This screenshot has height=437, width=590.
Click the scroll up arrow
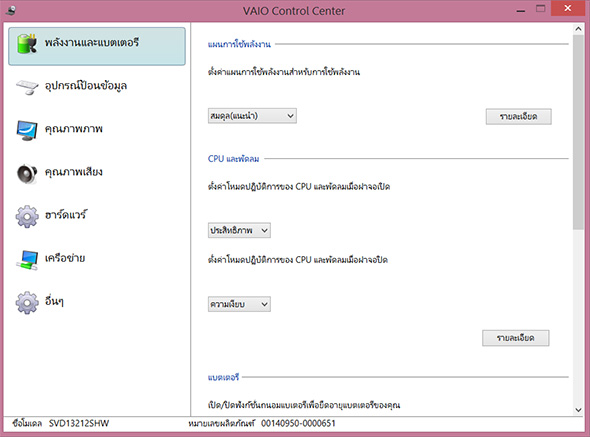pyautogui.click(x=578, y=29)
